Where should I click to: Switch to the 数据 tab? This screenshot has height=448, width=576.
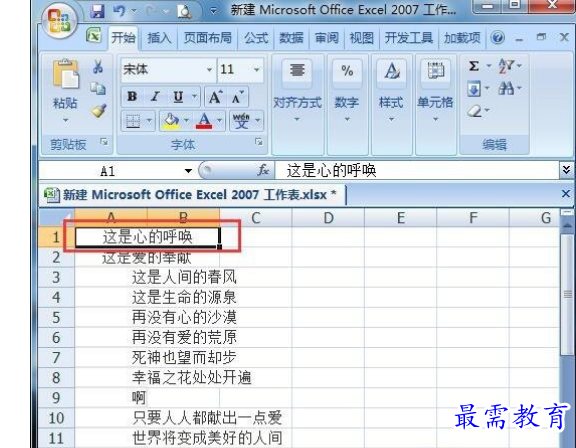(x=291, y=38)
